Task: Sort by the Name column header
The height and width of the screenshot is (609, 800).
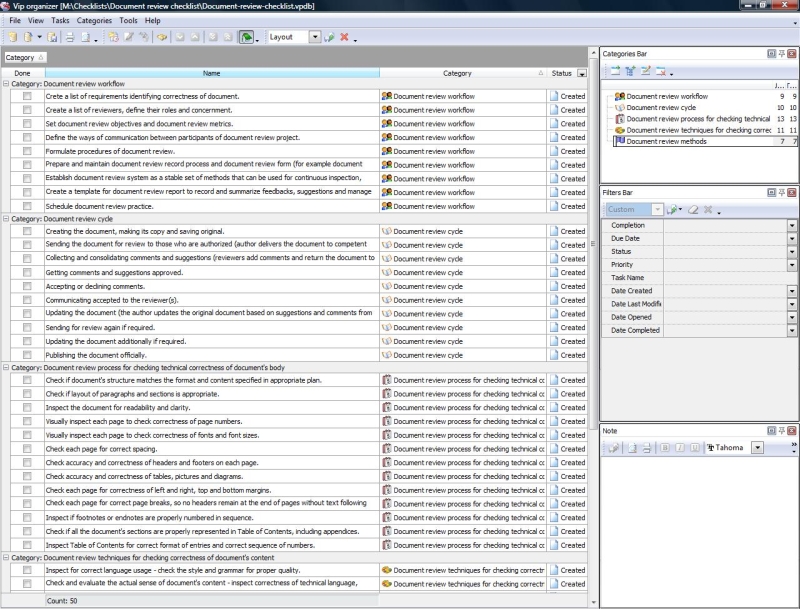Action: 212,73
